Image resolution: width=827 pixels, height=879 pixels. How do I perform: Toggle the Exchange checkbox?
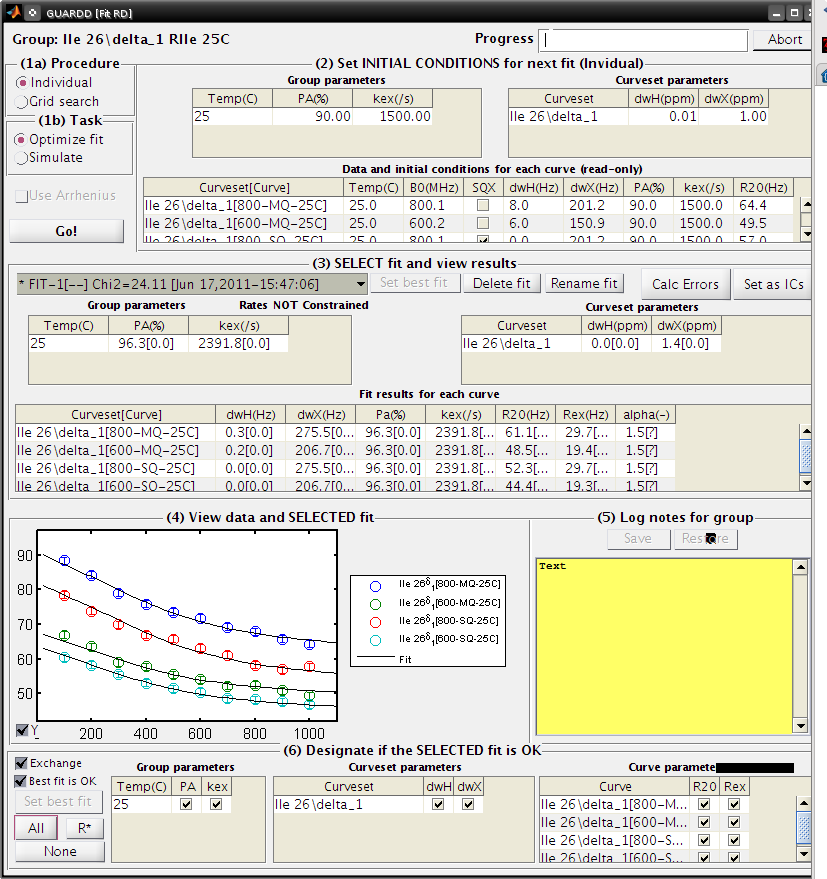tap(21, 763)
